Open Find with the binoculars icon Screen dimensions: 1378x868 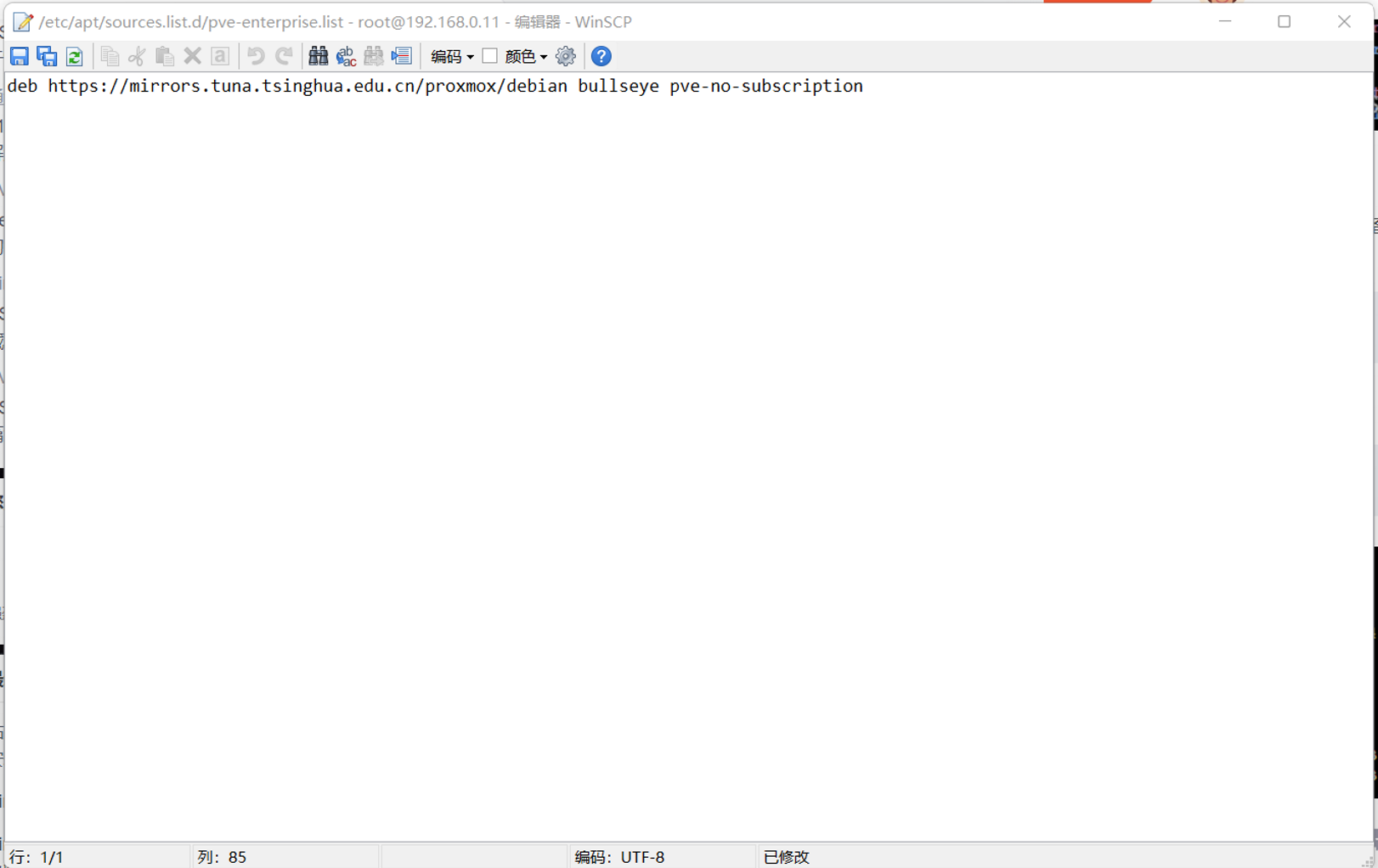coord(318,56)
